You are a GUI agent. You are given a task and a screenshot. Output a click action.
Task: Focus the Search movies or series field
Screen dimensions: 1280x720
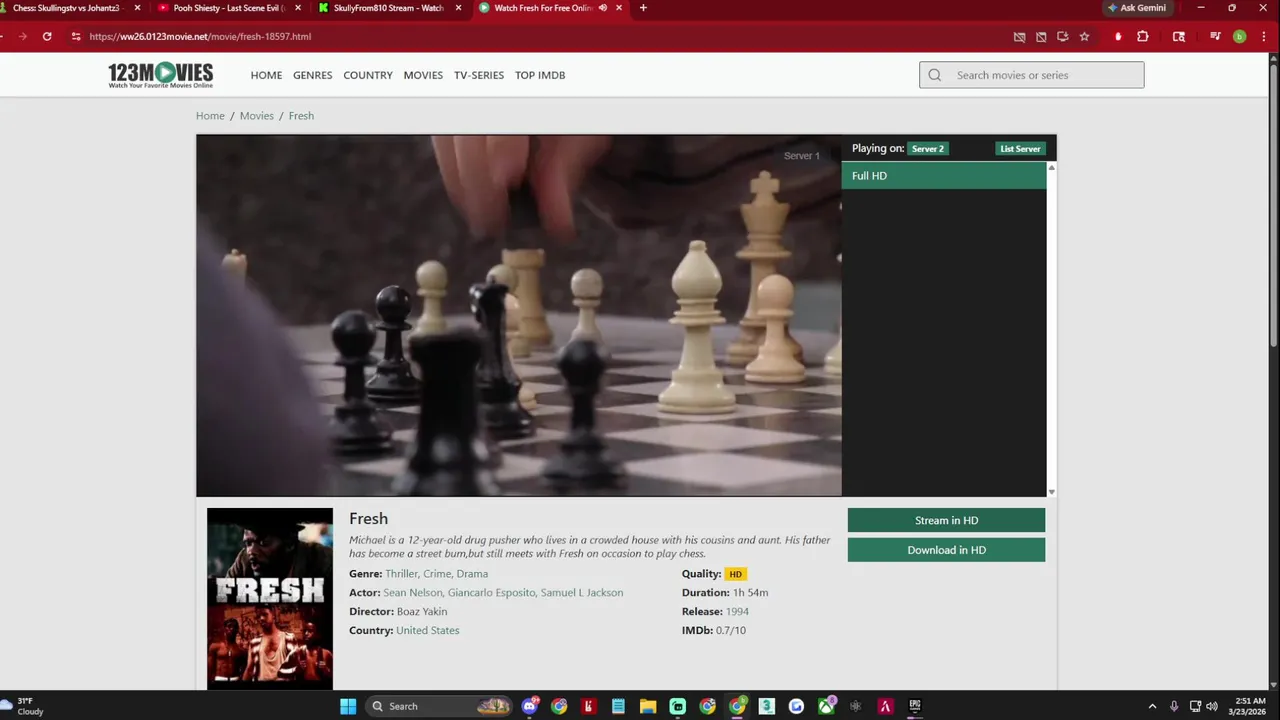tap(1032, 75)
